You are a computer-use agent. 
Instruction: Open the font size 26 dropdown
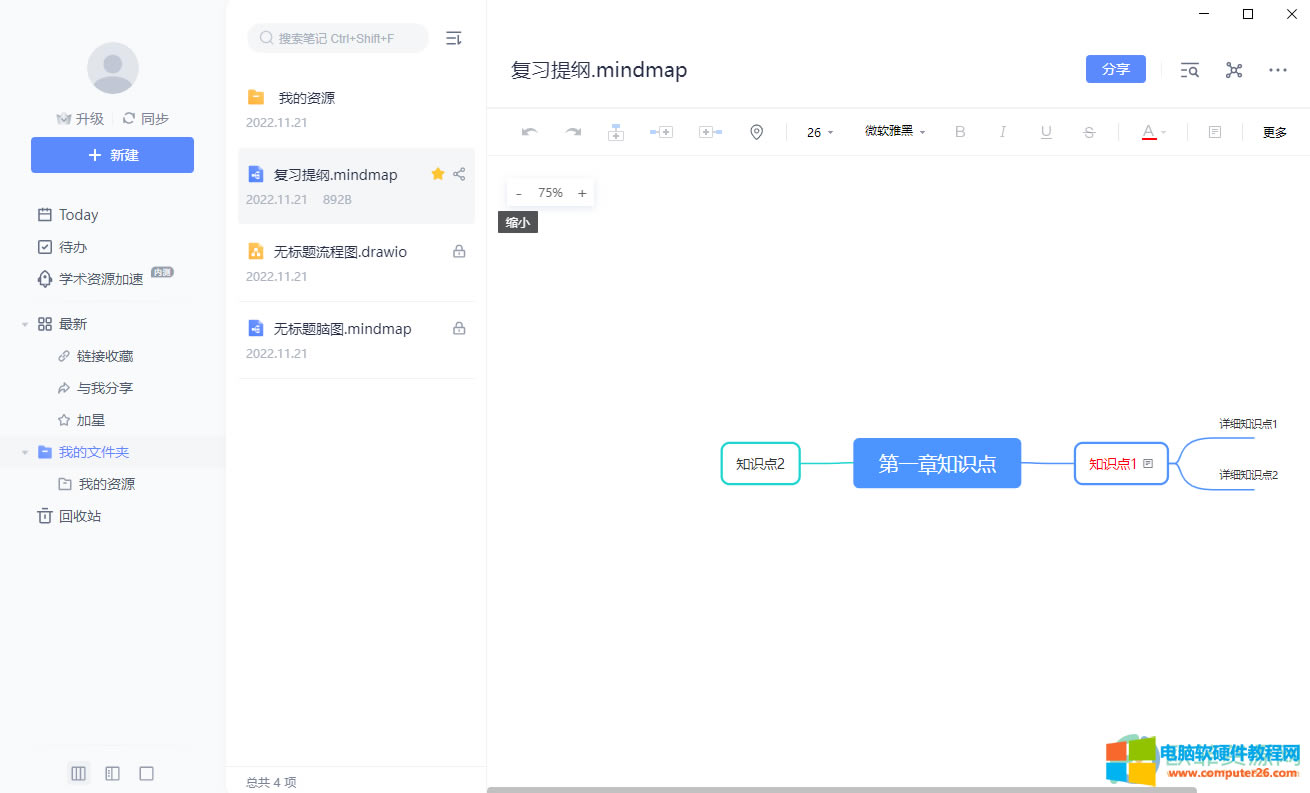pyautogui.click(x=819, y=132)
